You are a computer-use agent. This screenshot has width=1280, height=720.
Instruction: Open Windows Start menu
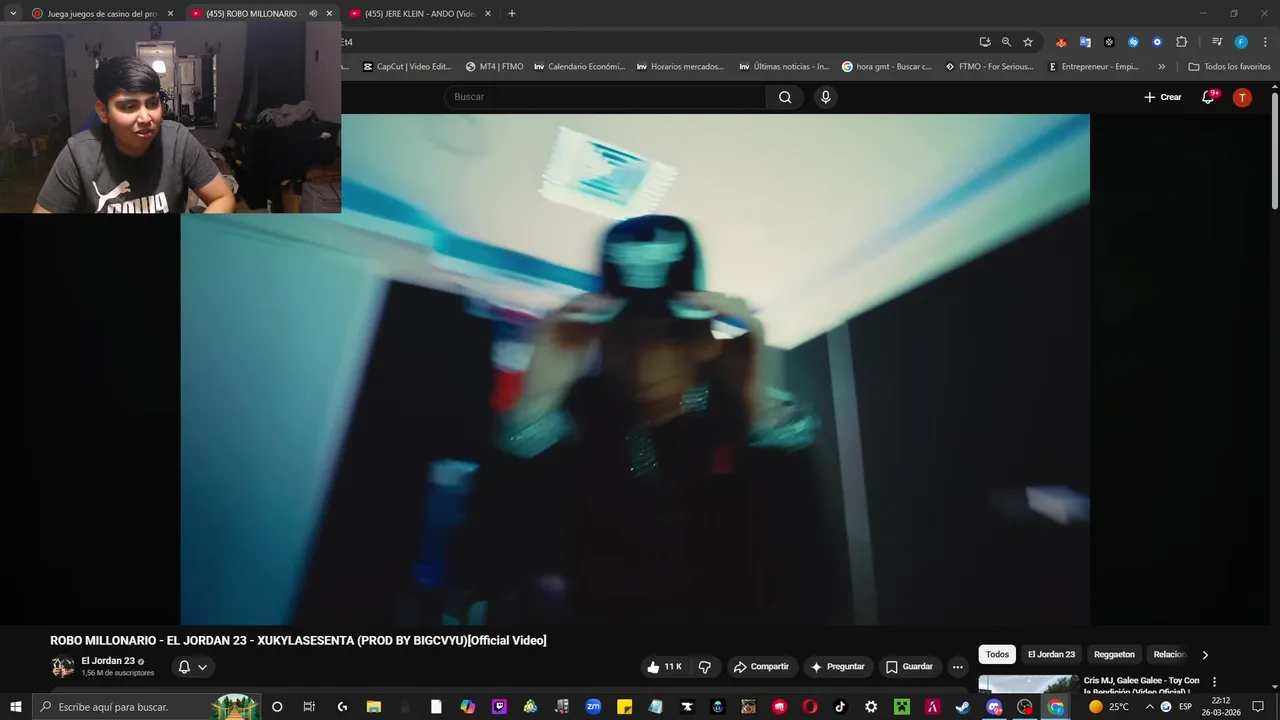tap(16, 707)
